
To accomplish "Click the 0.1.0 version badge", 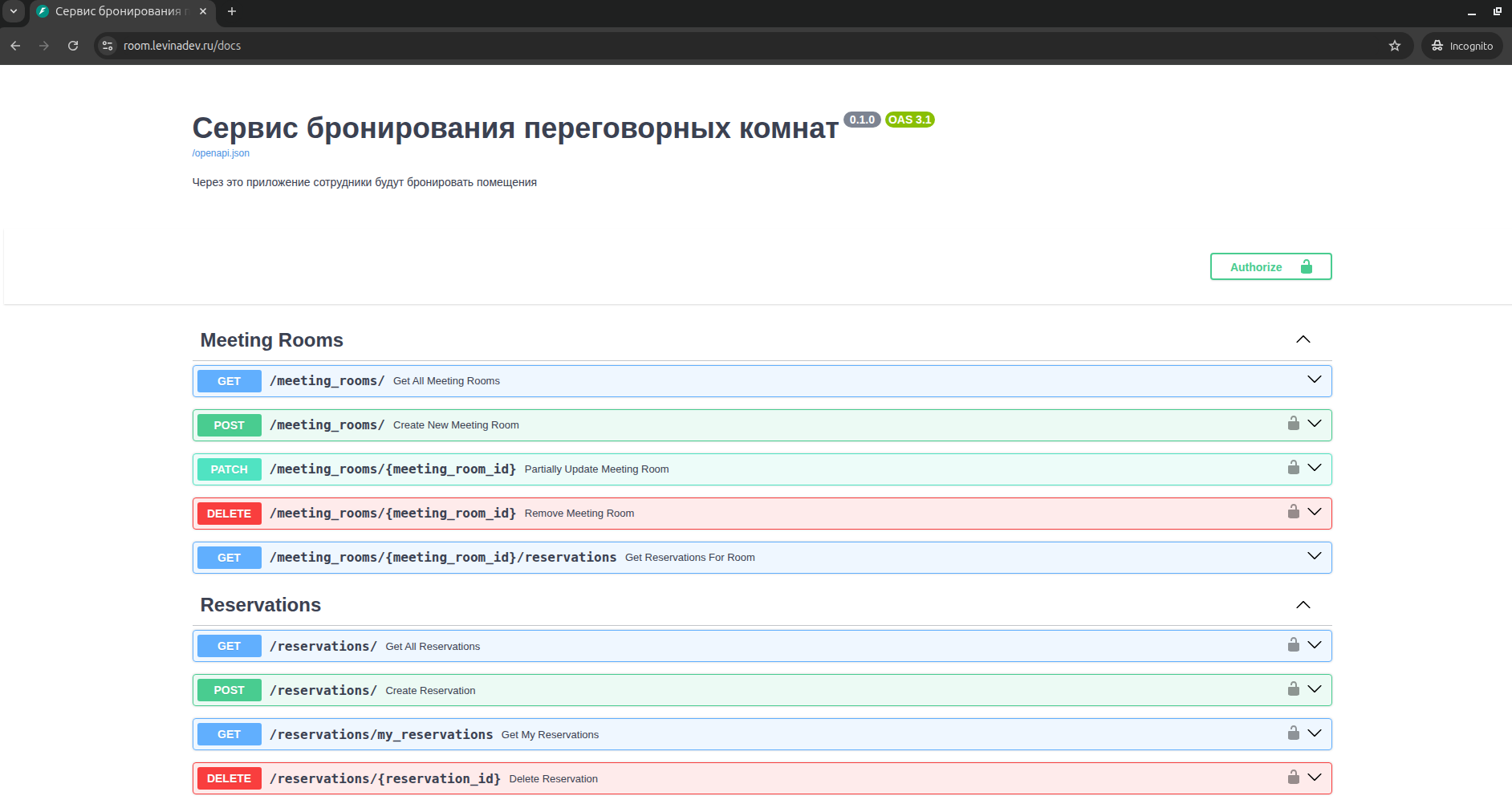I will coord(862,120).
